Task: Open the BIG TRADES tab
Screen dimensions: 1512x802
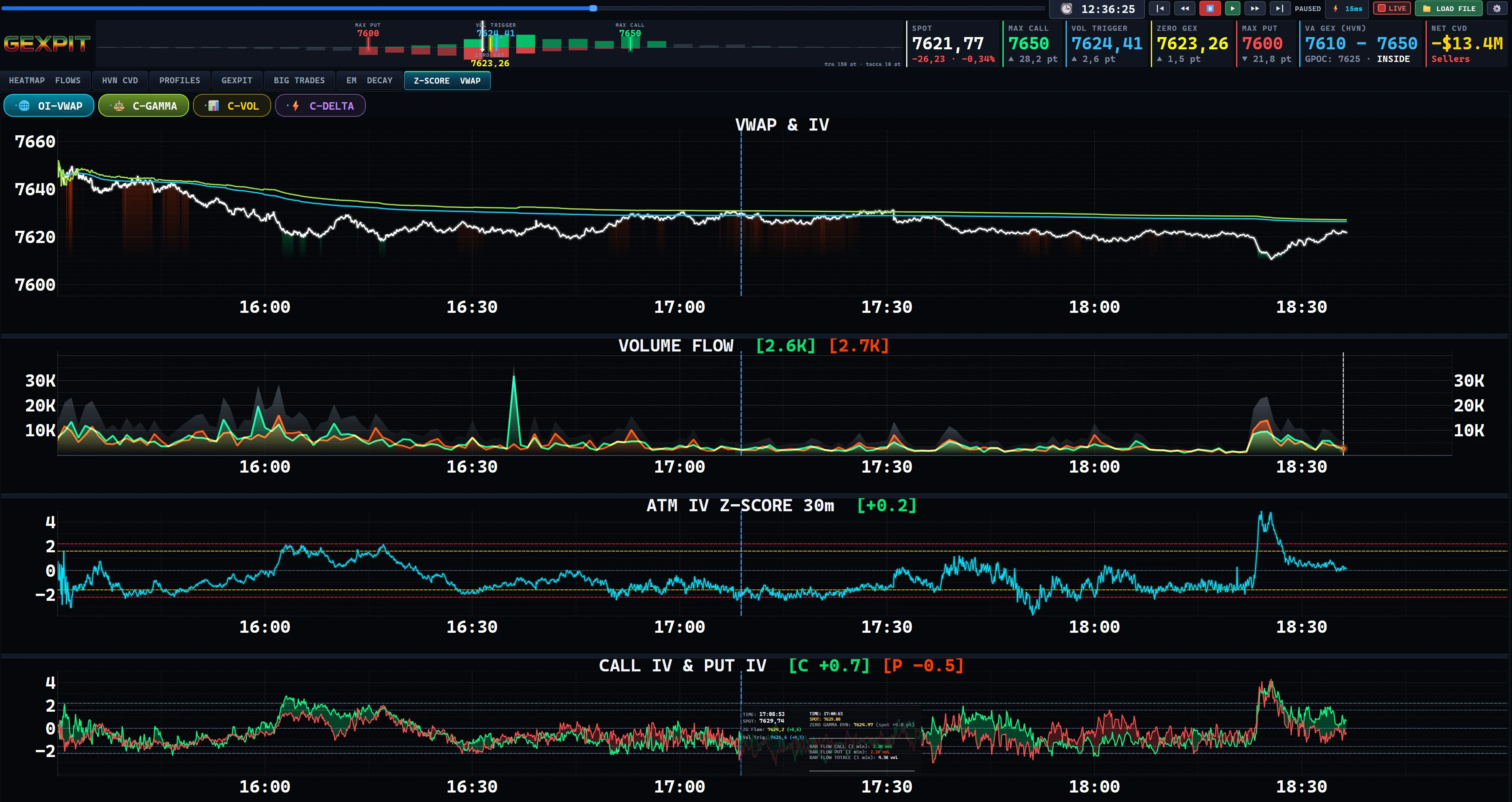Action: pos(299,80)
